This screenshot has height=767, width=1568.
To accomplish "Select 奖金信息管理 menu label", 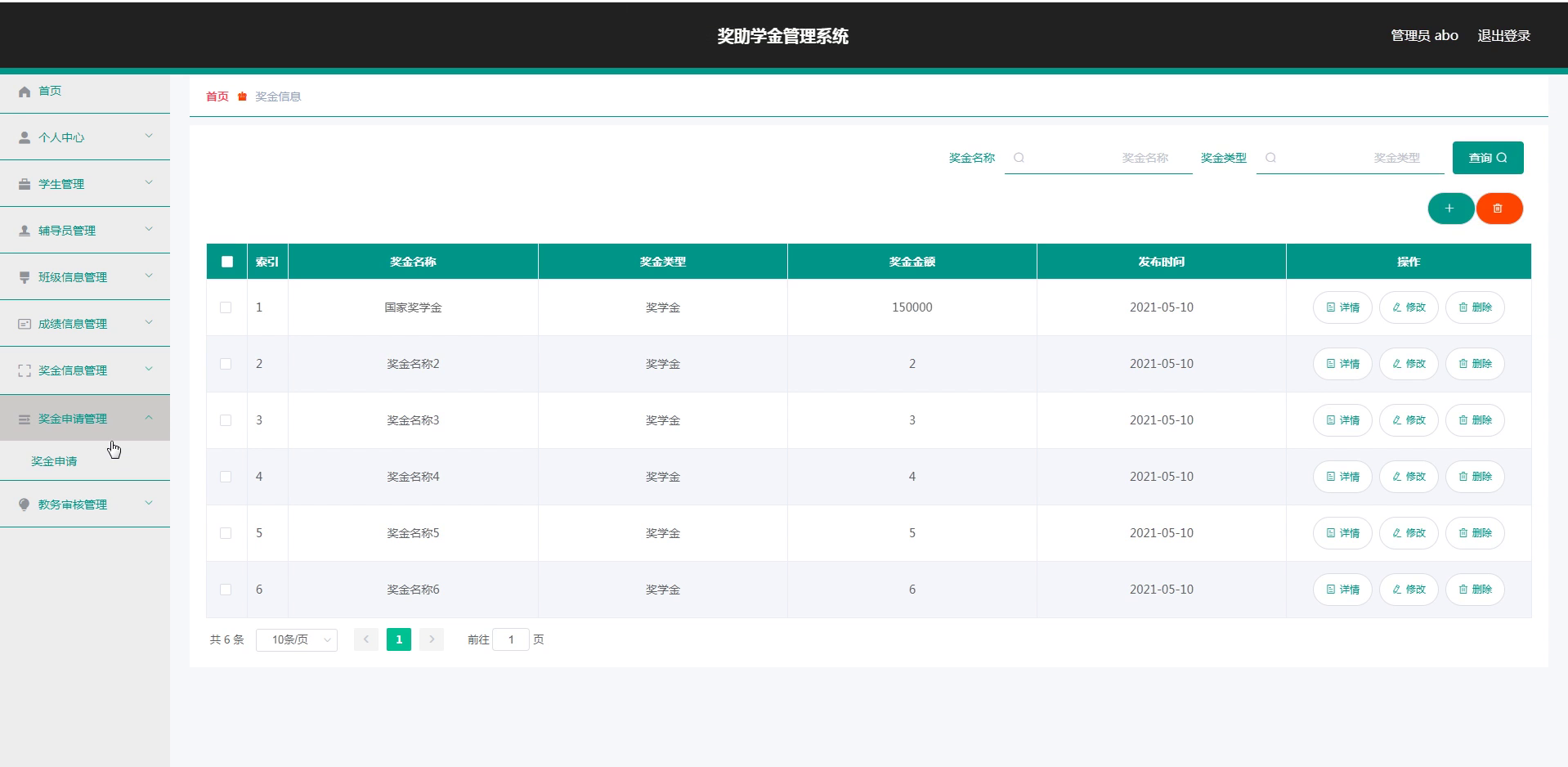I will 73,370.
